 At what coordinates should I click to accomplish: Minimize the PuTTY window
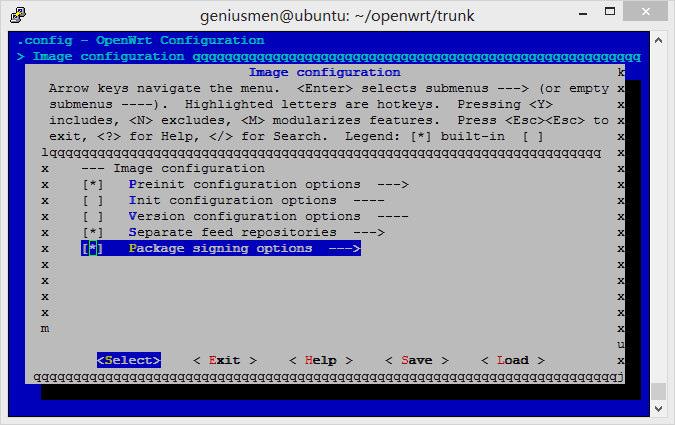[x=583, y=13]
